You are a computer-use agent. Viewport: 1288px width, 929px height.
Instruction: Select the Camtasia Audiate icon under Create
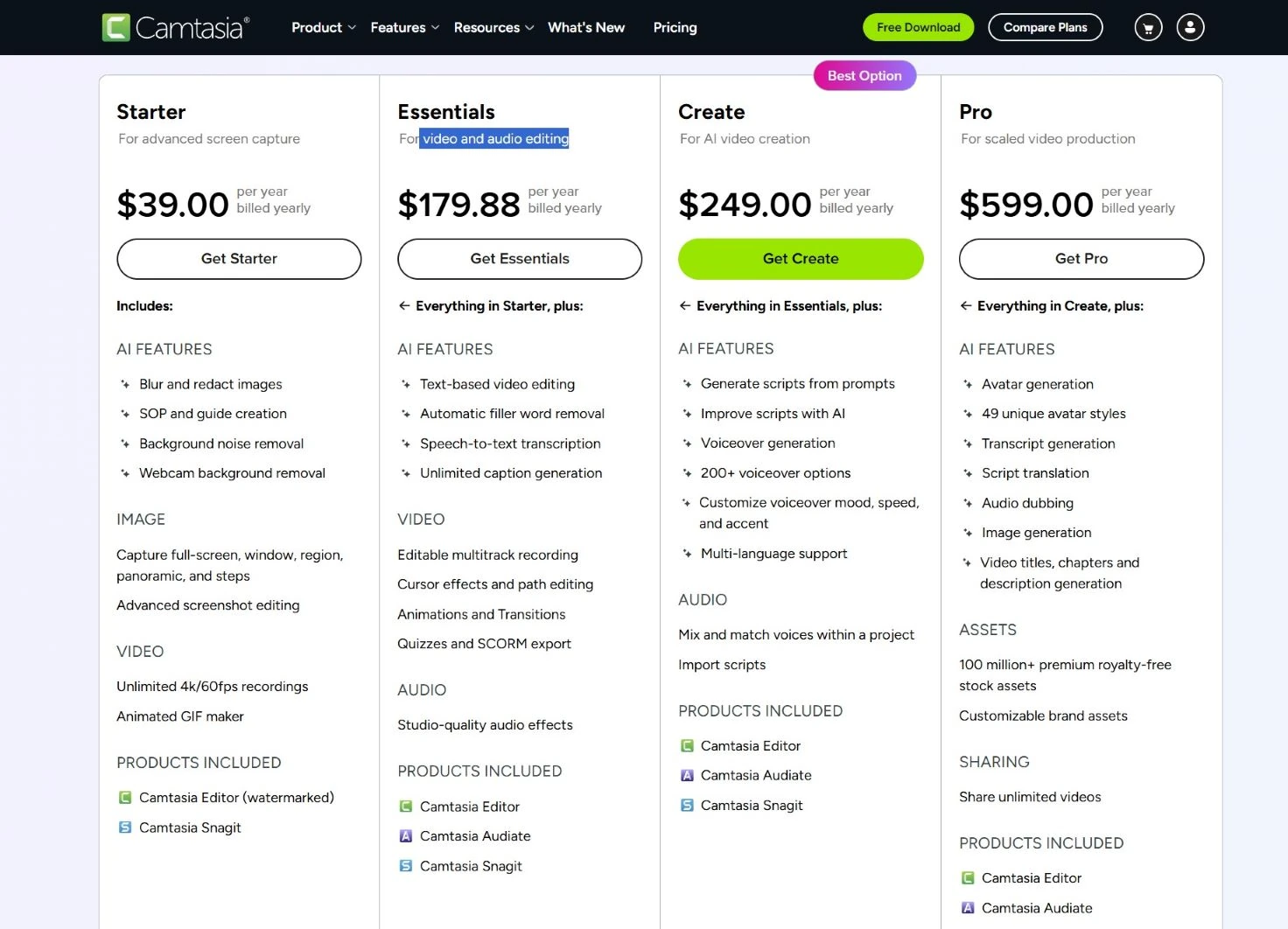click(686, 775)
